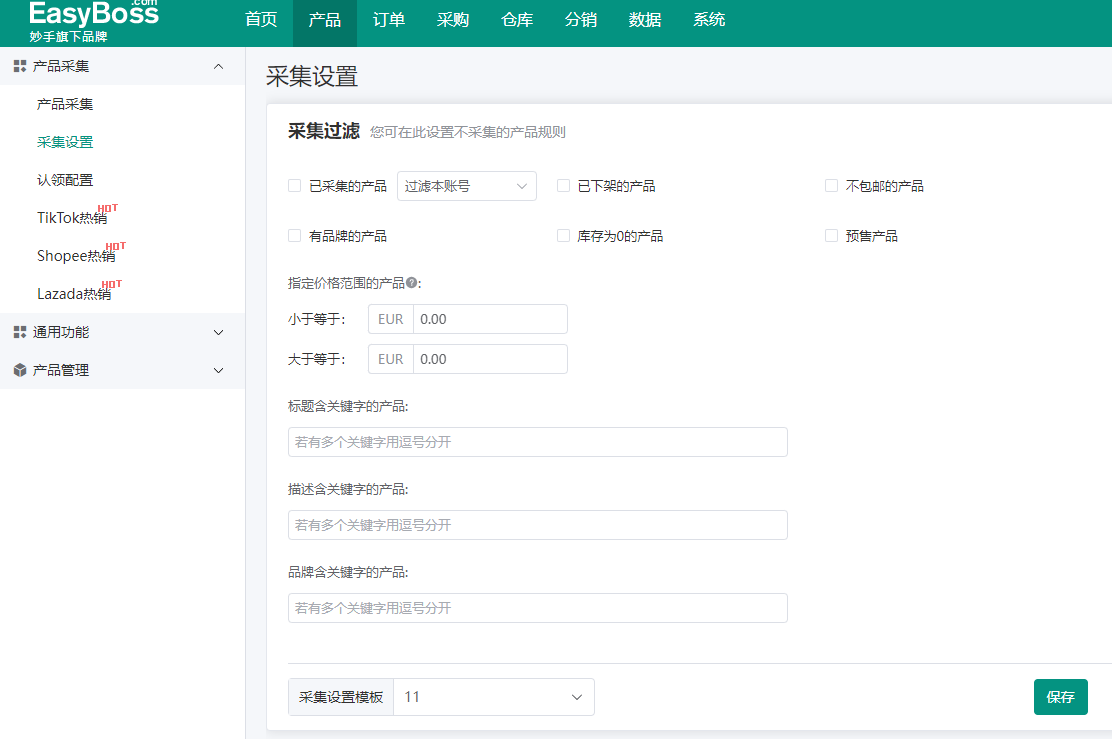
Task: Click the EUR prefix of 大于等于
Action: pyautogui.click(x=391, y=359)
